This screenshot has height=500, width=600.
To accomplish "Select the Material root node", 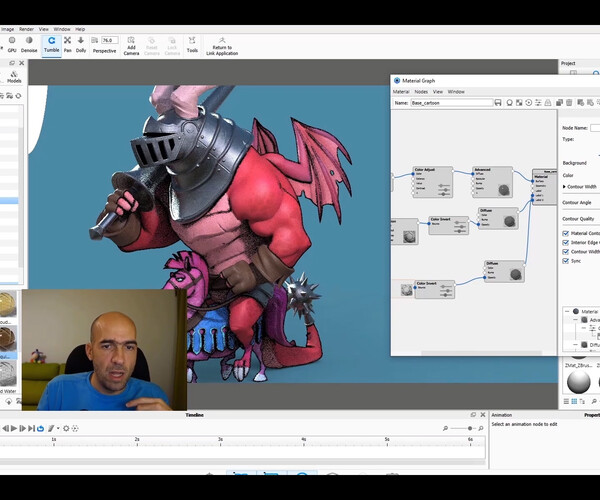I will click(x=545, y=187).
